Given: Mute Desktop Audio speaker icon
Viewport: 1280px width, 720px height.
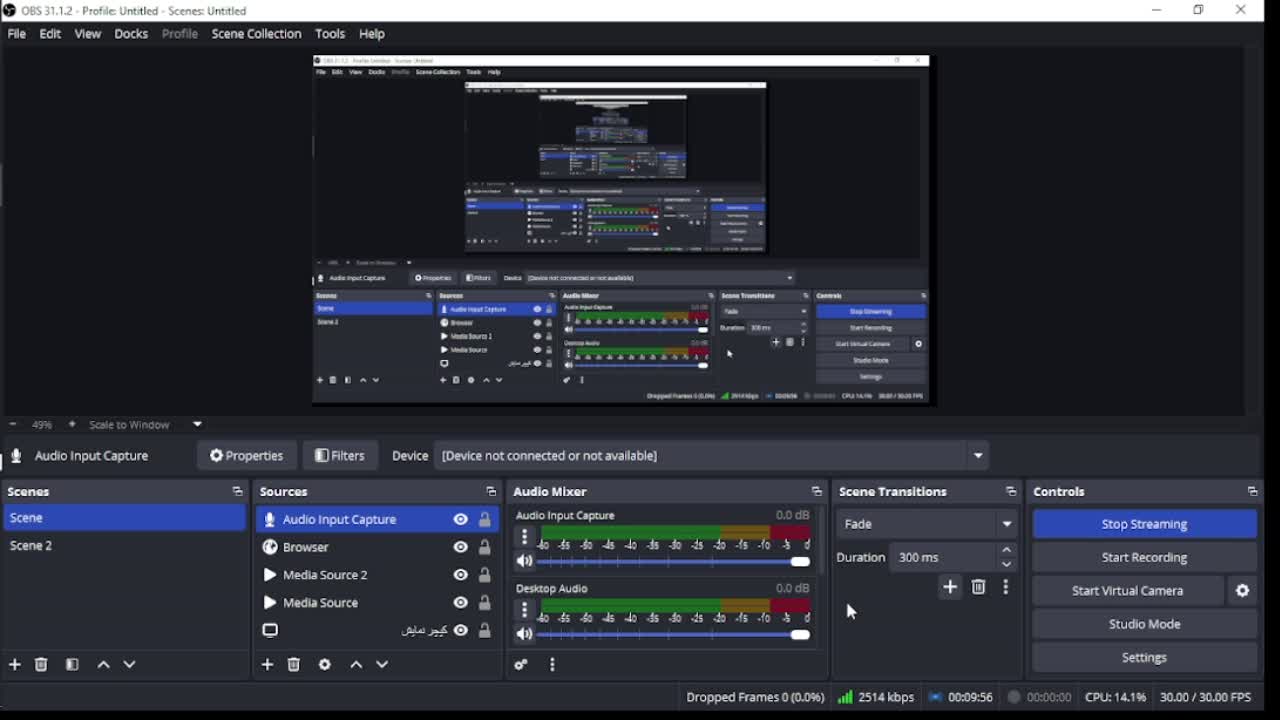Looking at the screenshot, I should tap(524, 634).
